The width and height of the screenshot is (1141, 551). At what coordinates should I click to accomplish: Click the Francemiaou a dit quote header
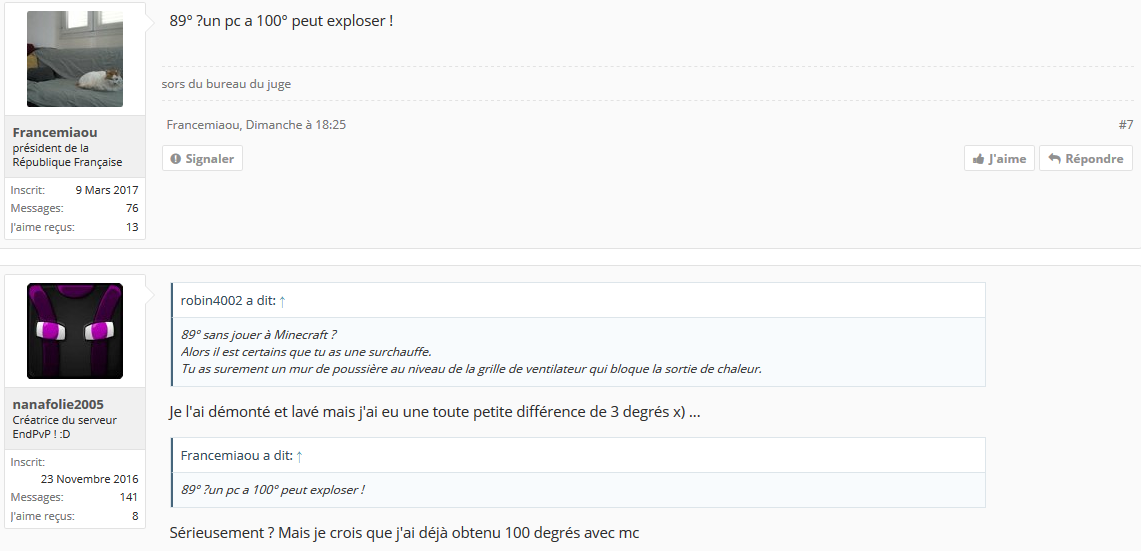pos(579,456)
